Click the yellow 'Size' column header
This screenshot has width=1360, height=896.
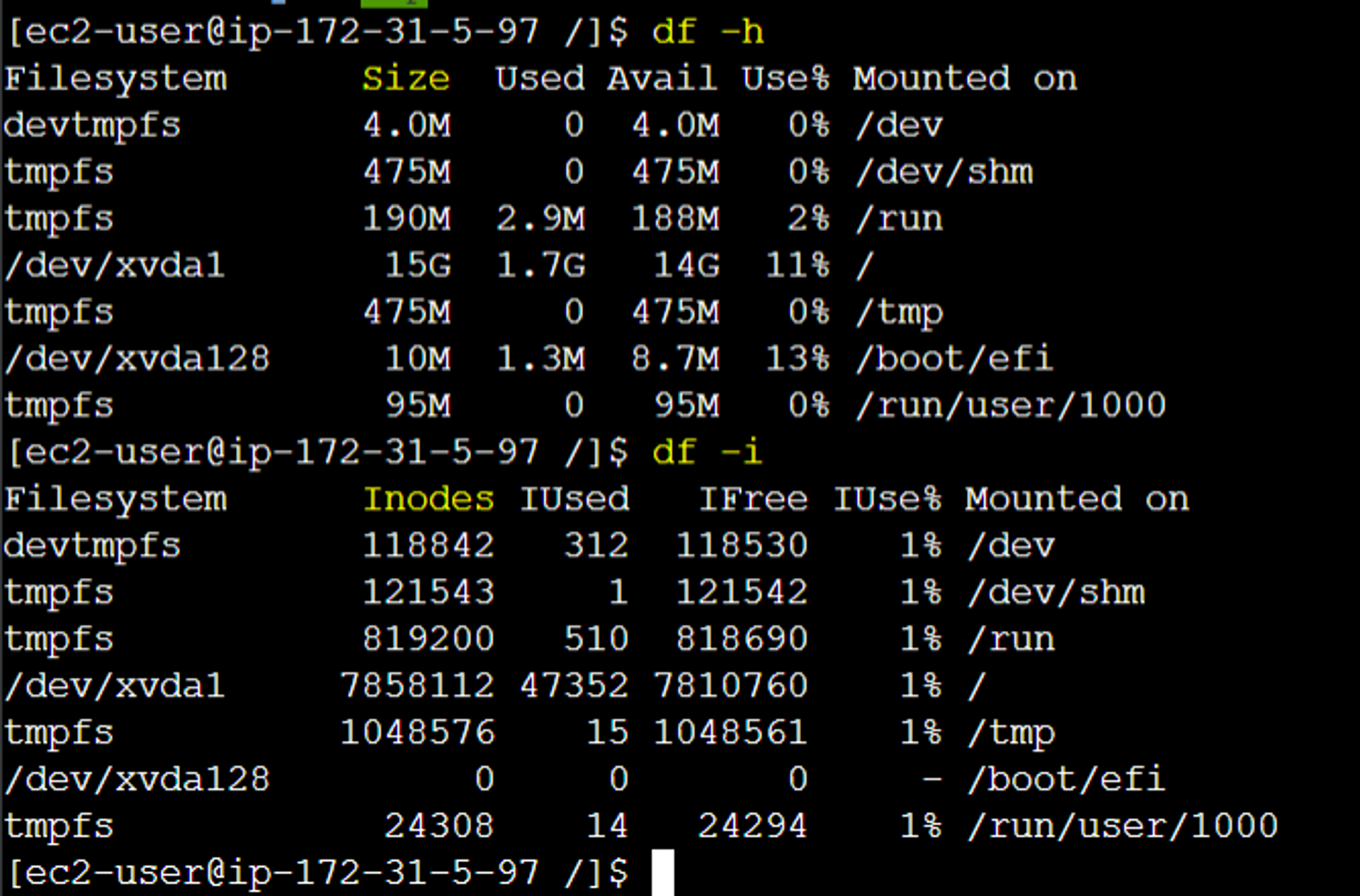406,79
